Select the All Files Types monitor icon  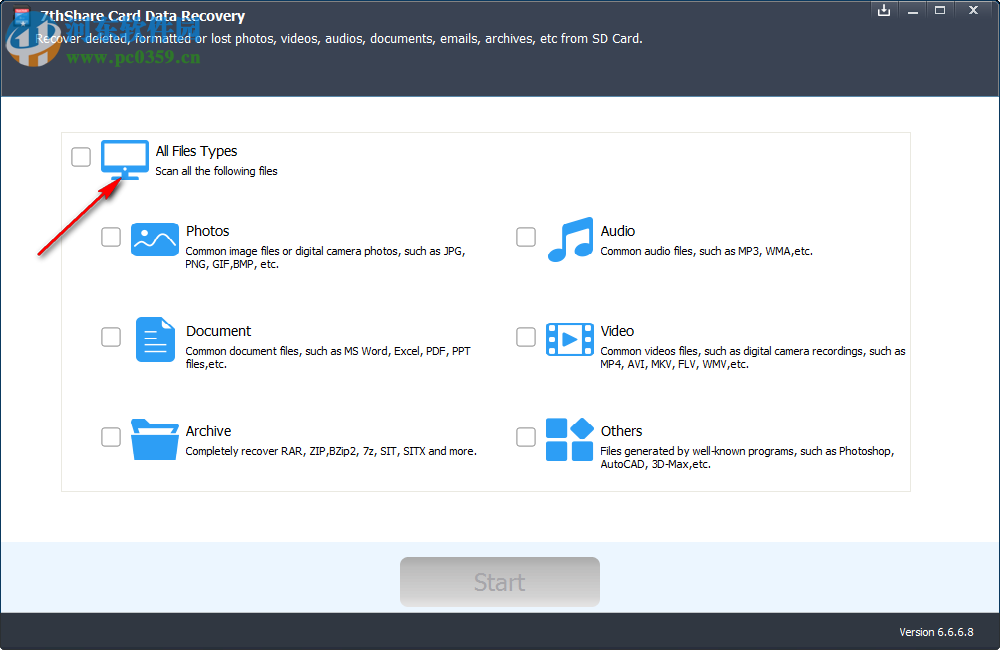(124, 158)
